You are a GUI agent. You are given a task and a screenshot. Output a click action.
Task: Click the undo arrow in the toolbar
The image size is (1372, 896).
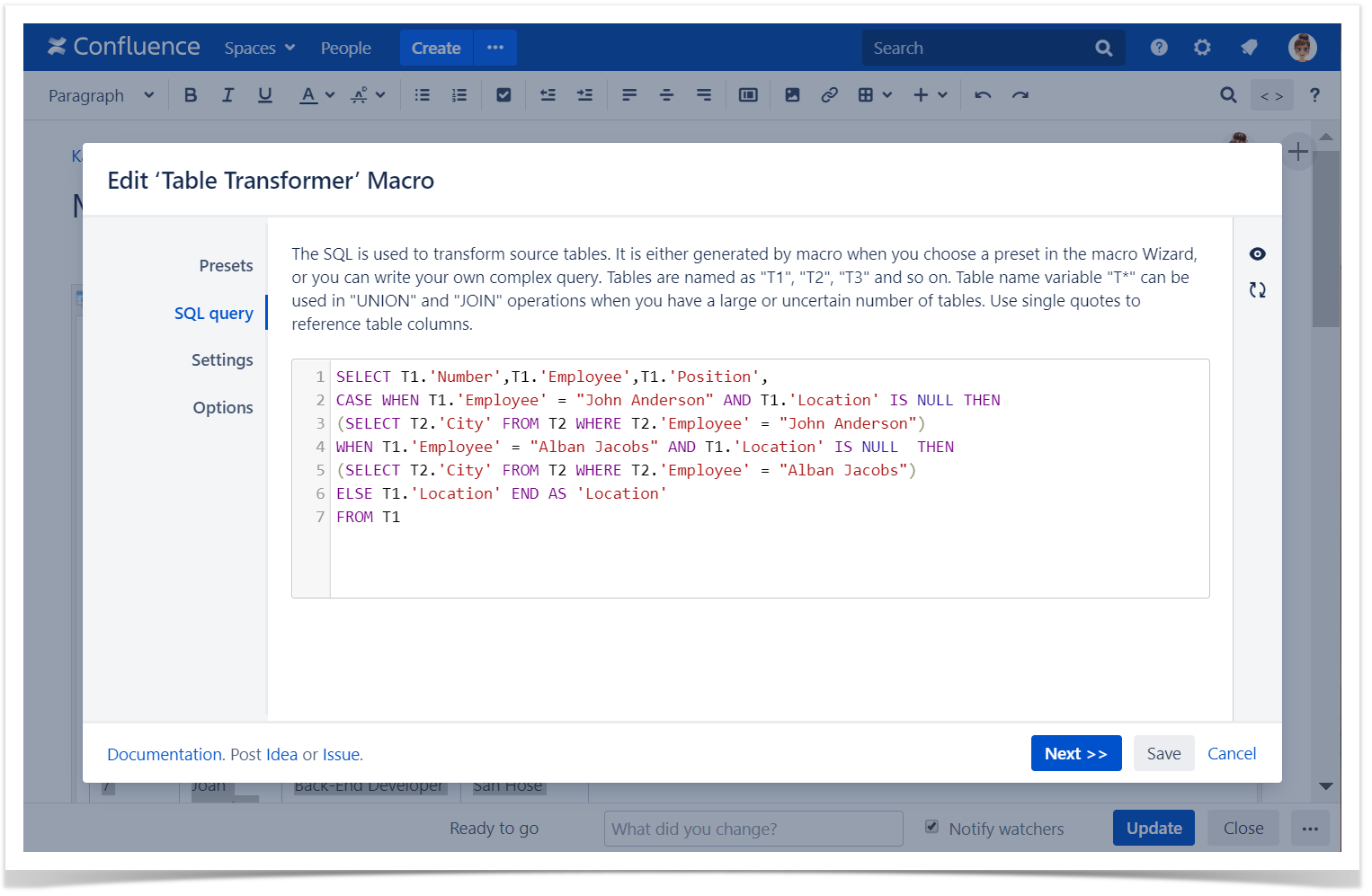pos(983,95)
